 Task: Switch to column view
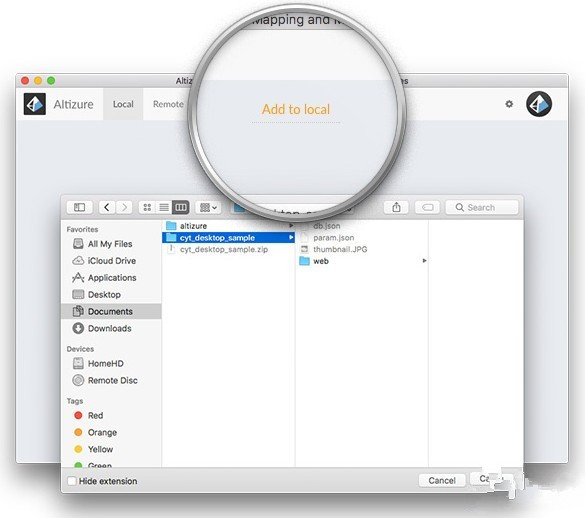[x=181, y=207]
